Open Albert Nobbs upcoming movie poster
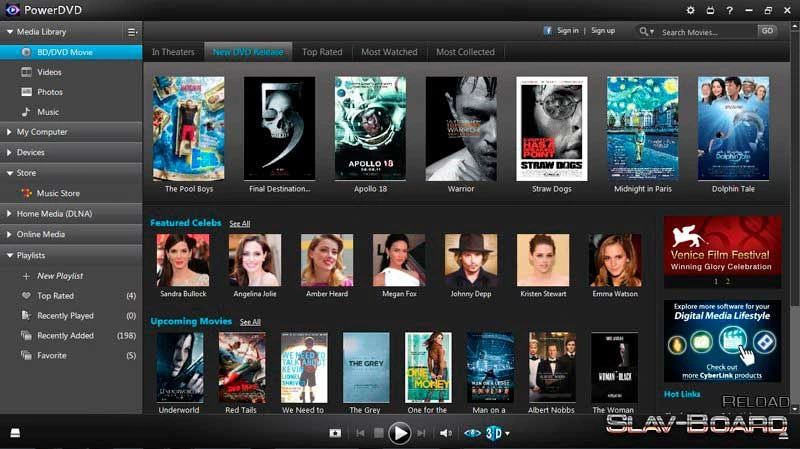 coord(552,368)
